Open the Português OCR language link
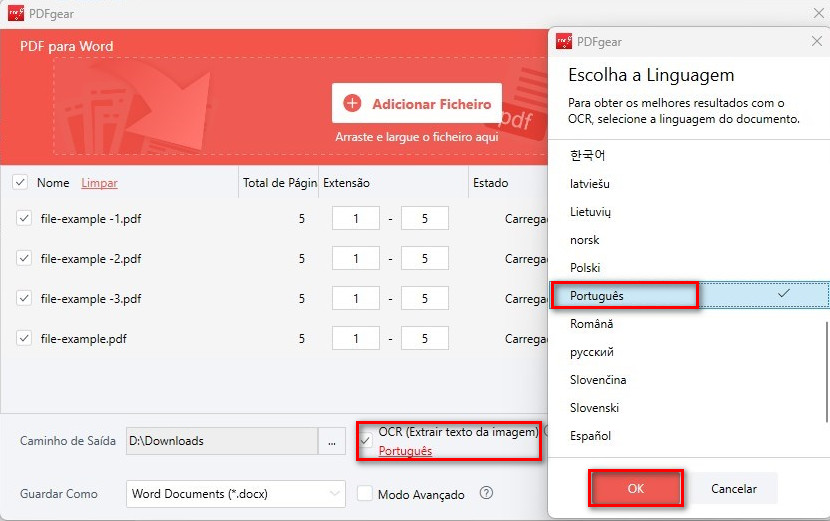Viewport: 830px width, 521px height. (x=405, y=451)
